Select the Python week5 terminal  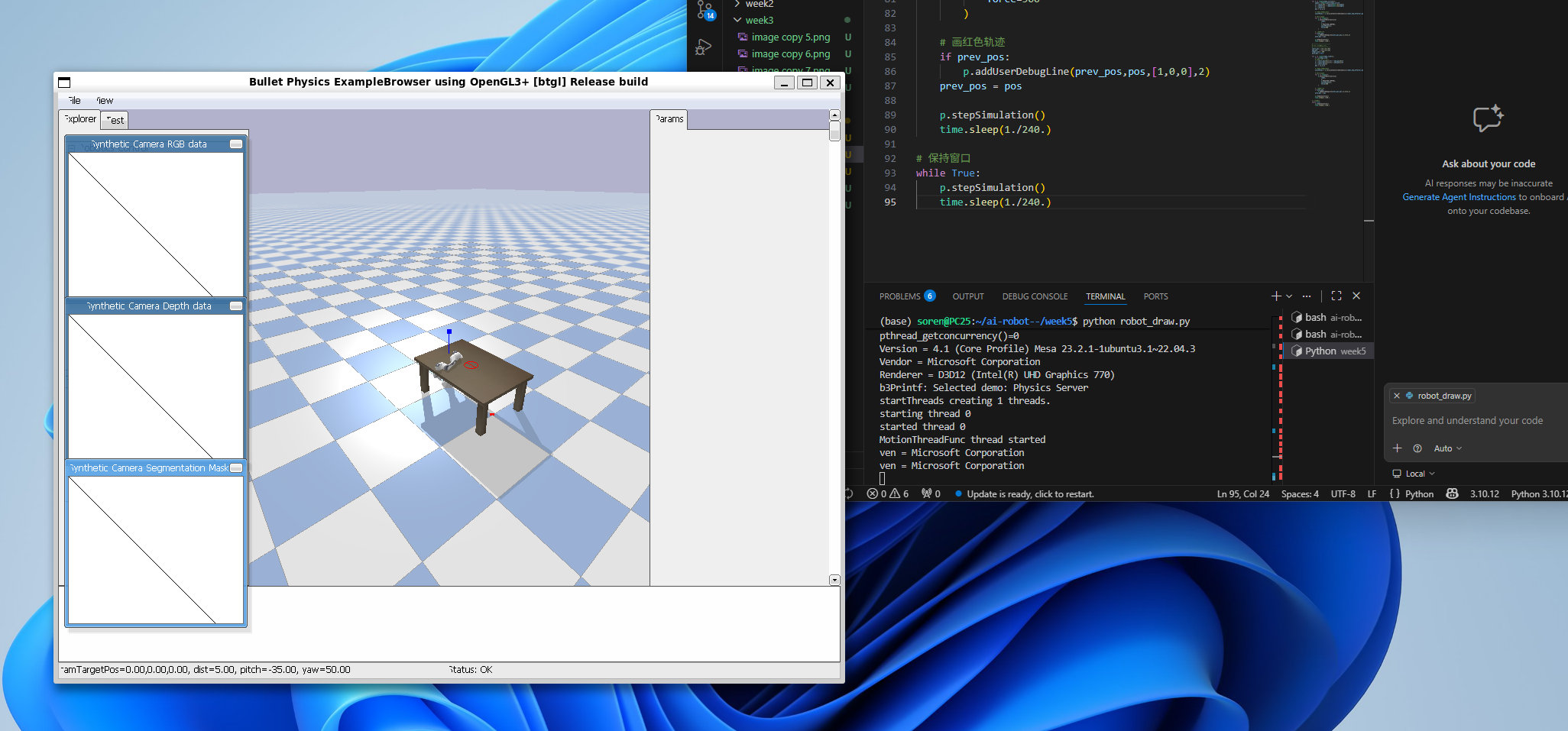[1328, 351]
